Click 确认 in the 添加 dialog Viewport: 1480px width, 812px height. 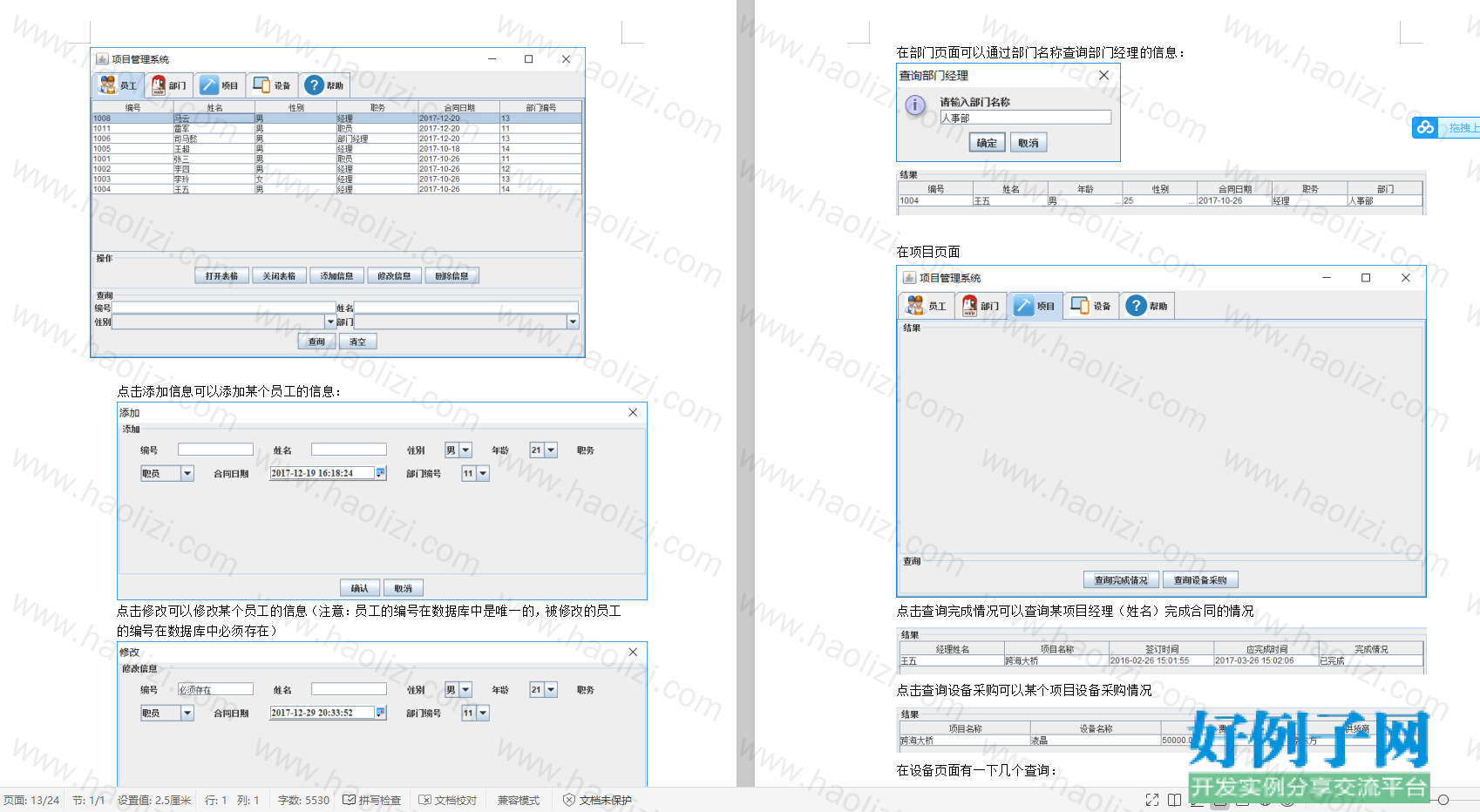click(x=359, y=588)
